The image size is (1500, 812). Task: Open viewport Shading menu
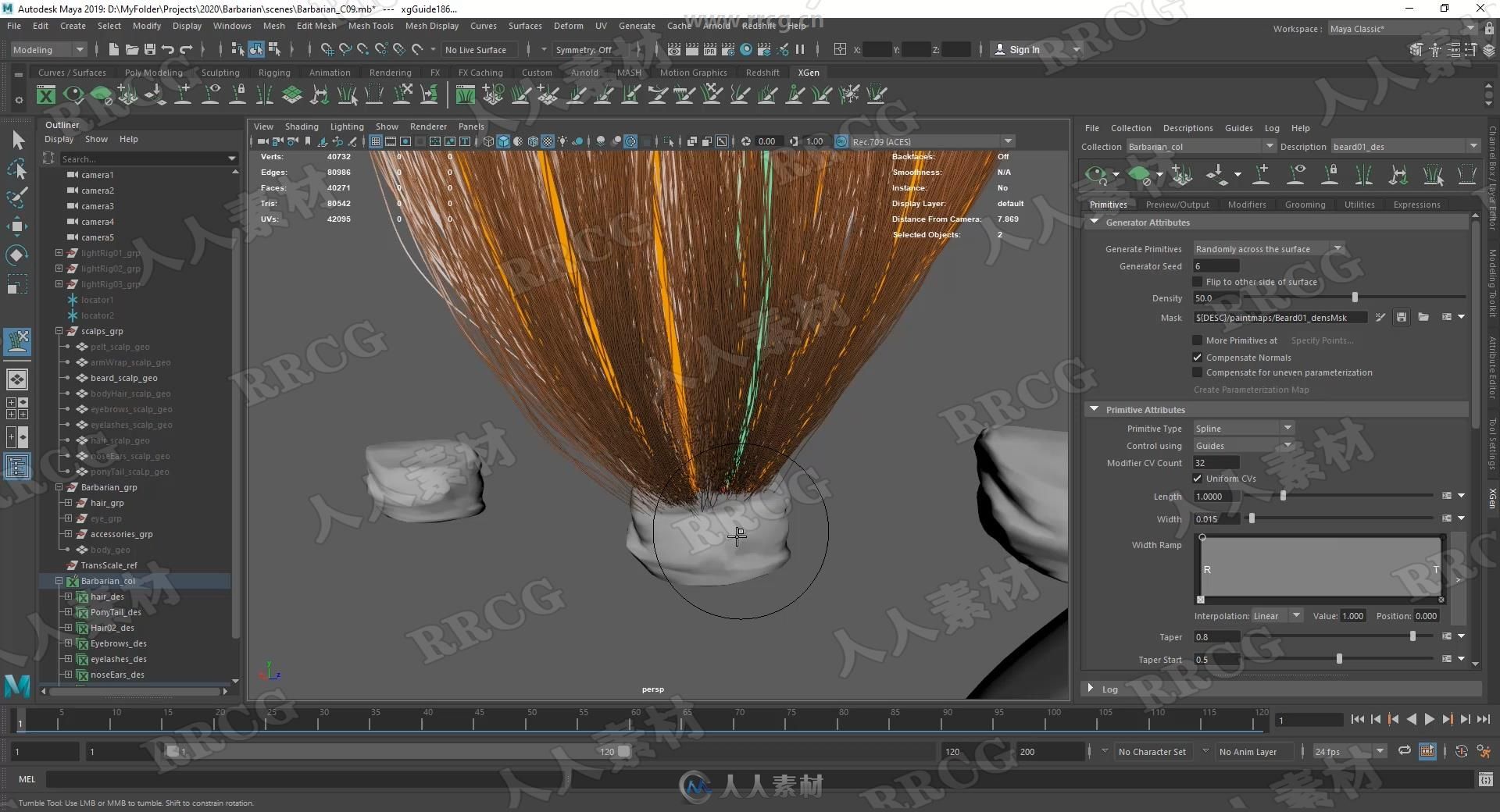301,126
